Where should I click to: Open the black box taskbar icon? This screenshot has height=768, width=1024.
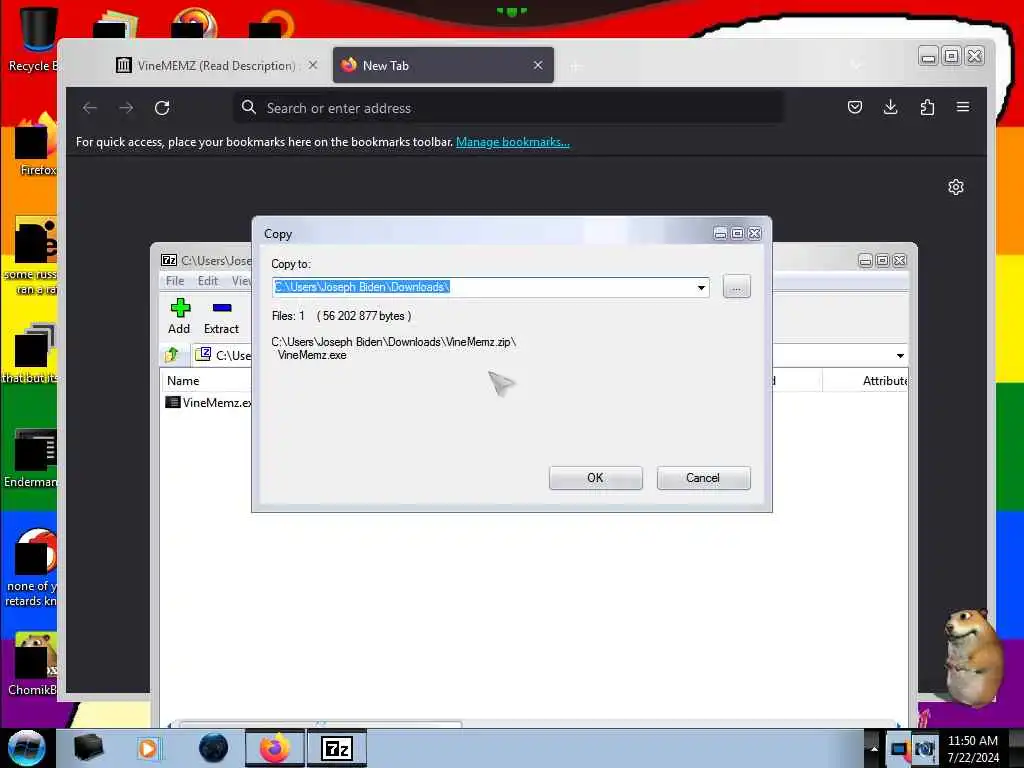(88, 748)
